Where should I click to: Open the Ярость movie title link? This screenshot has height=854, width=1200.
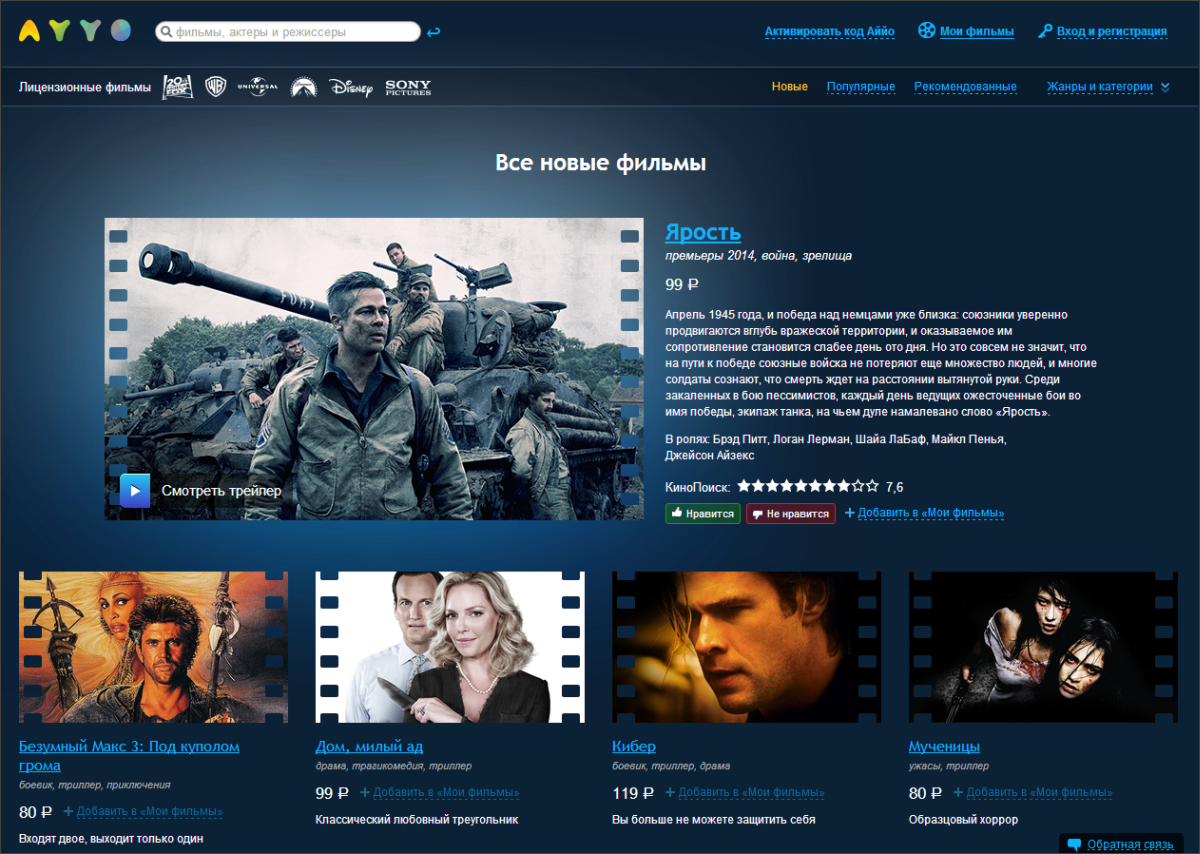[703, 232]
